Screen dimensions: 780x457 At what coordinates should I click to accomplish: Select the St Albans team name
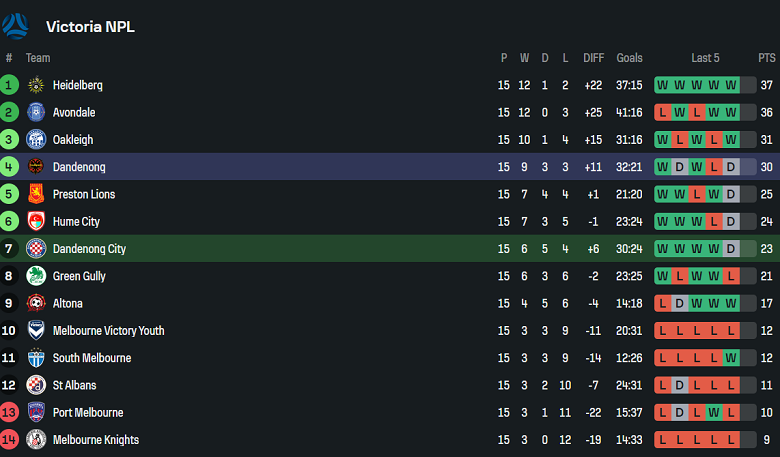(x=75, y=385)
